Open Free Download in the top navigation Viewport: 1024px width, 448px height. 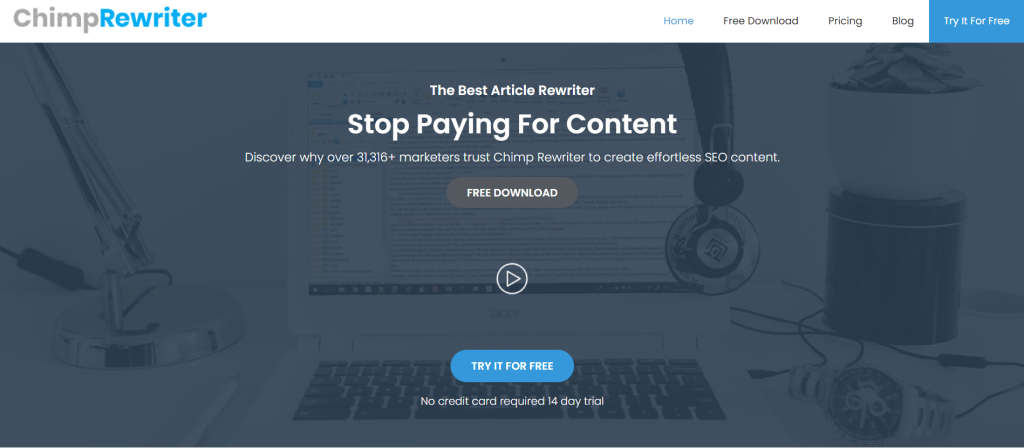click(761, 21)
